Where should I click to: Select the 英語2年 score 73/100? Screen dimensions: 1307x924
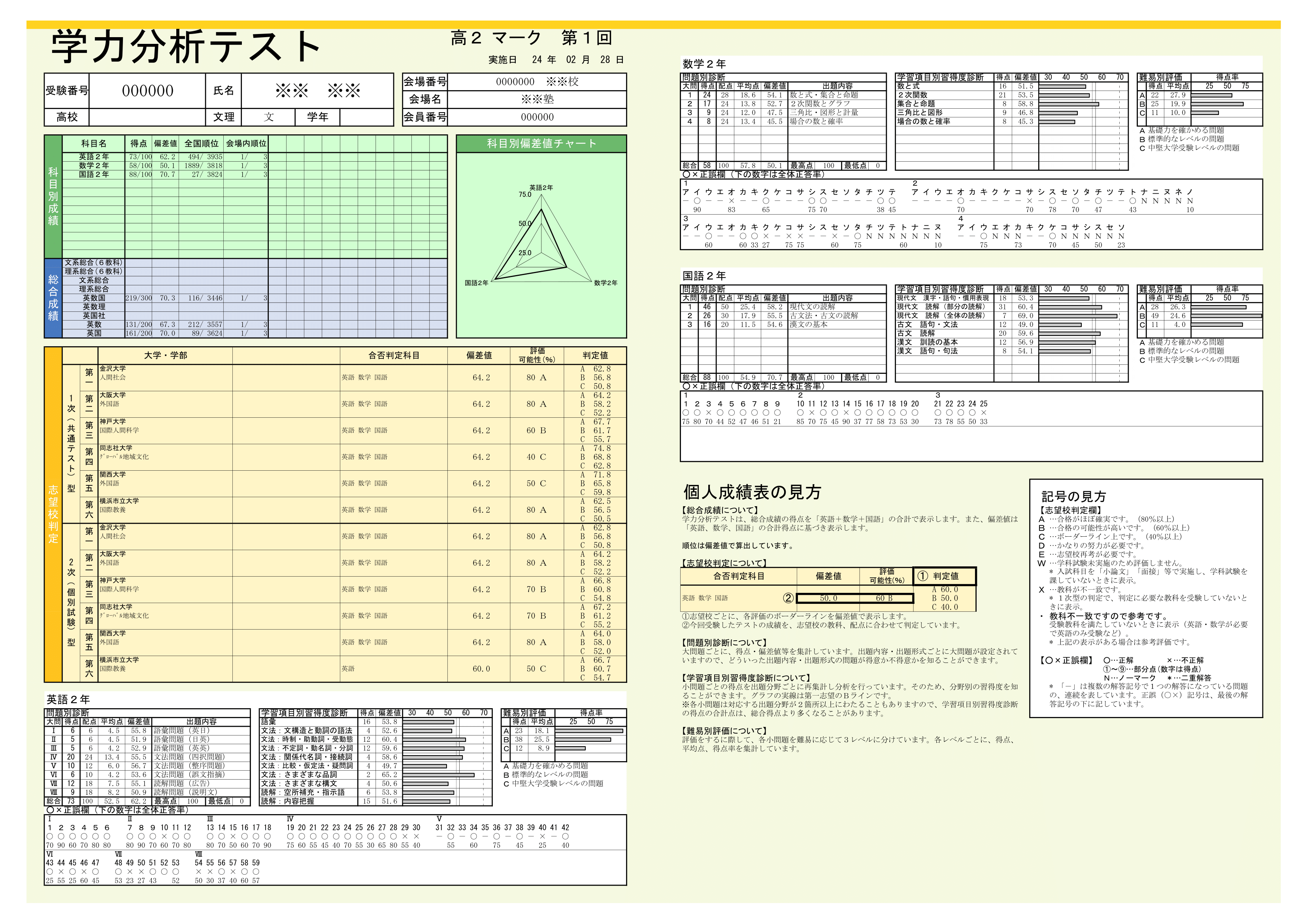[140, 157]
